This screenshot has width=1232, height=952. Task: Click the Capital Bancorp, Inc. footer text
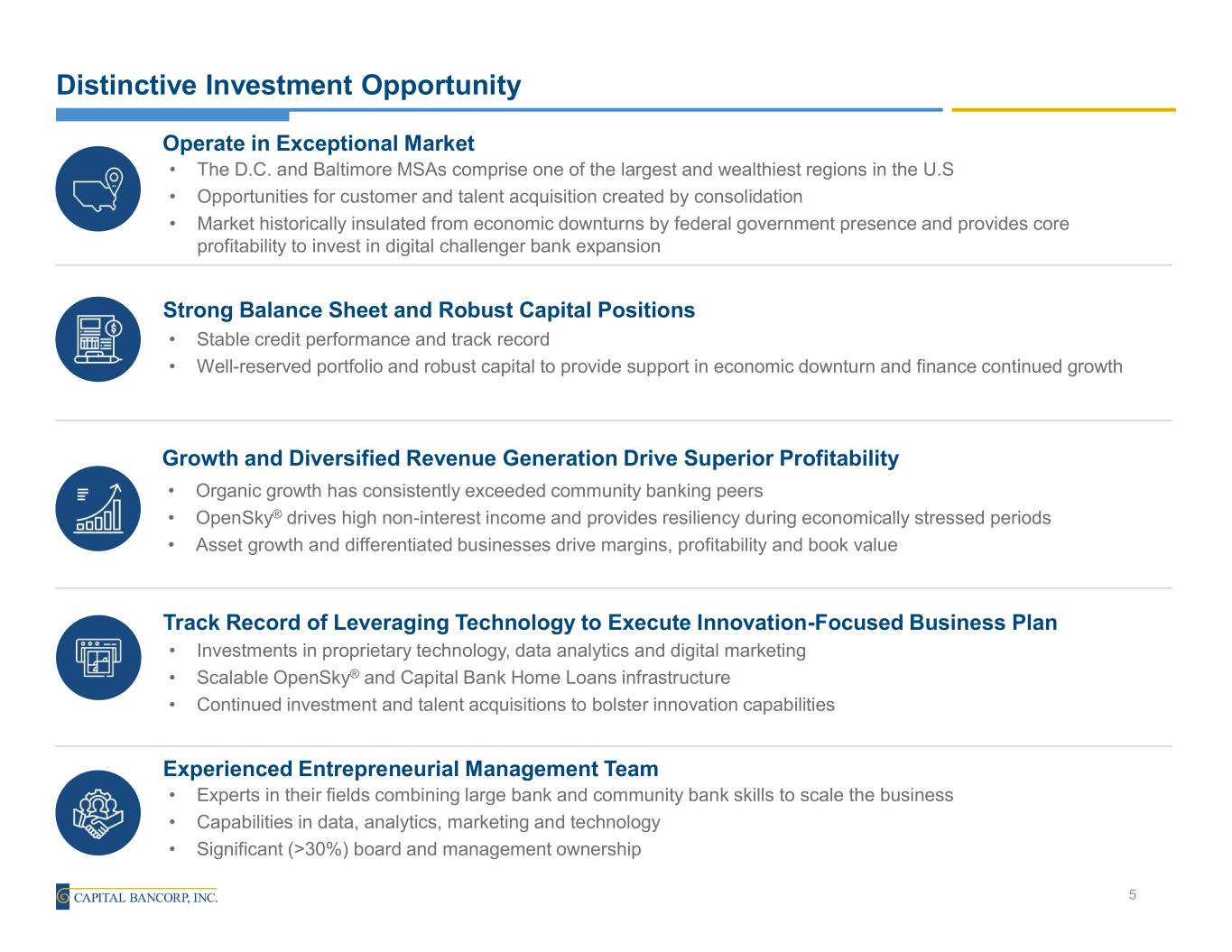click(144, 897)
